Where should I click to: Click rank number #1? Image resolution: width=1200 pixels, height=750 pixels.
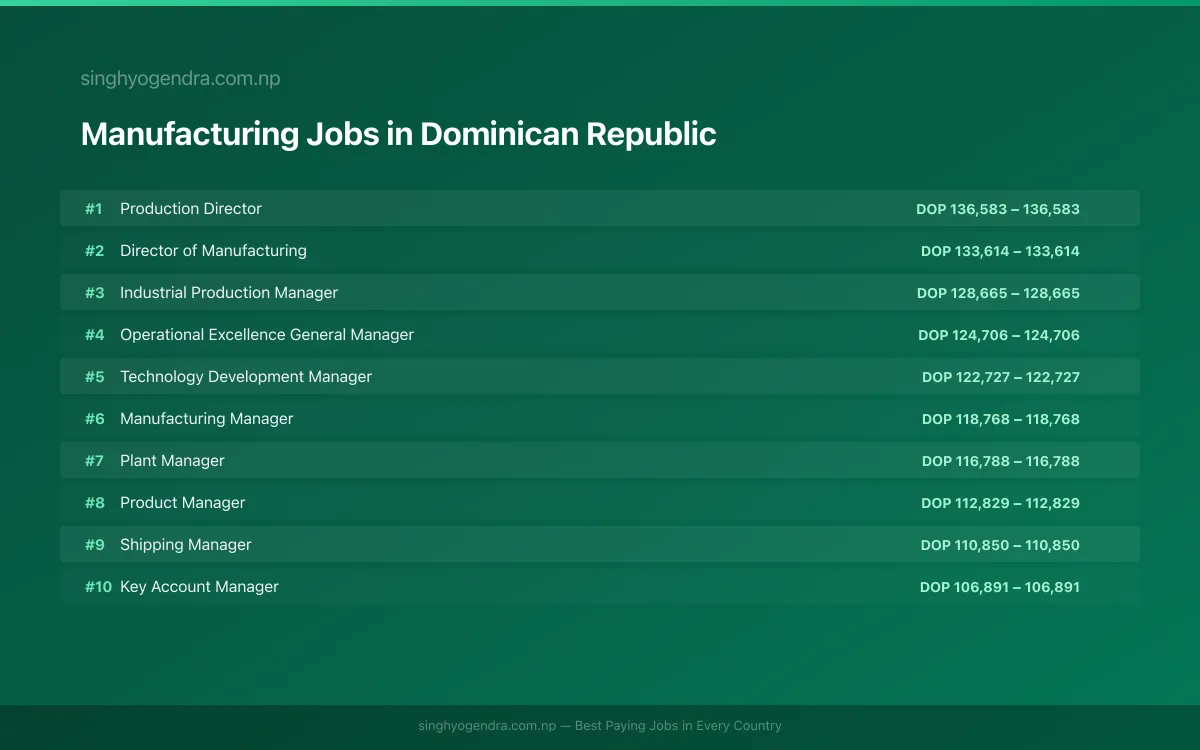pos(93,209)
